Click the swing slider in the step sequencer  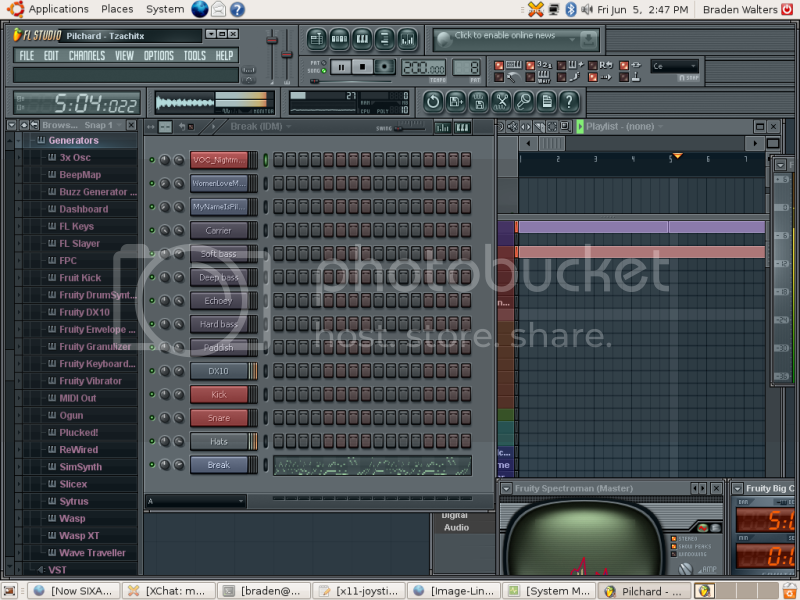(405, 127)
